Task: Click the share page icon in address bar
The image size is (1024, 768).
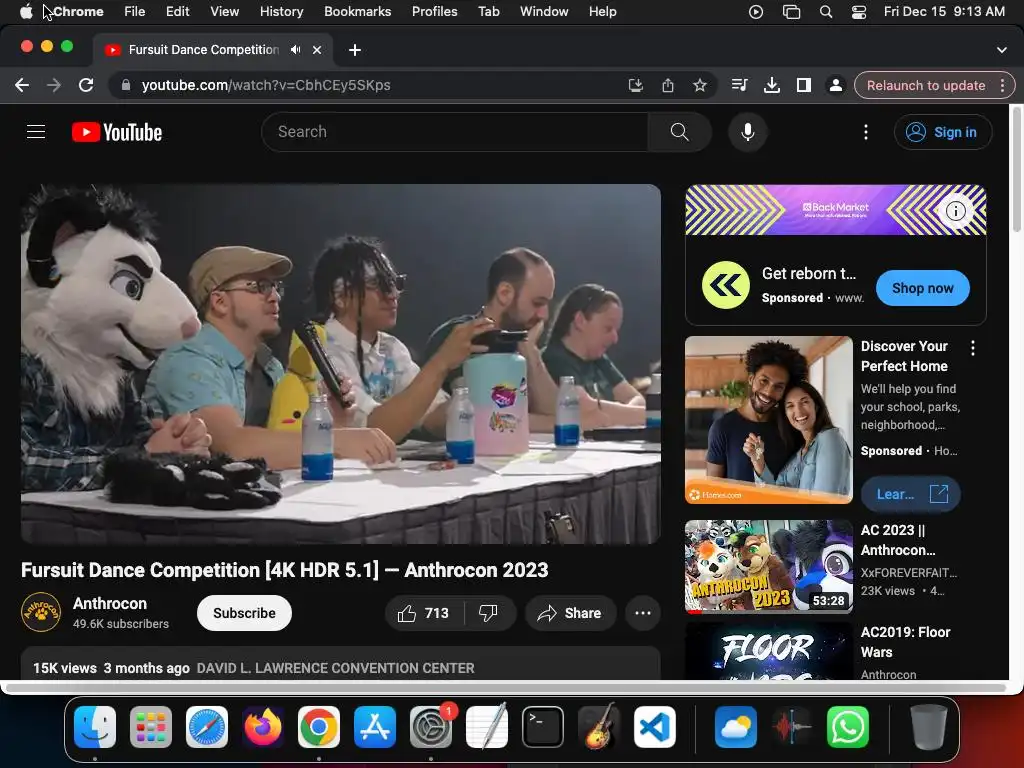Action: (667, 85)
